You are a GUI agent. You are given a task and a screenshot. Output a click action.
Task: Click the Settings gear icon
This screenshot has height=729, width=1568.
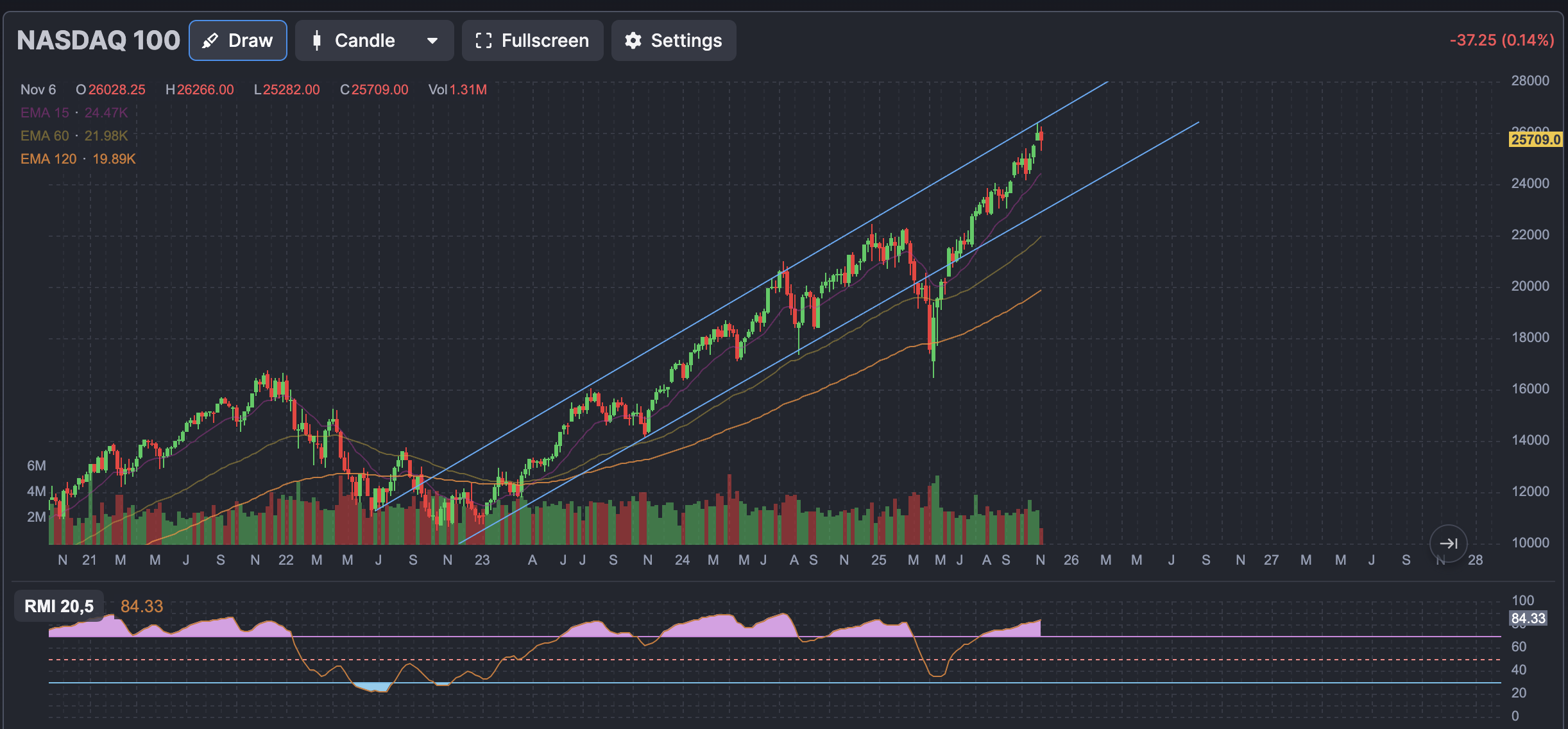click(633, 40)
